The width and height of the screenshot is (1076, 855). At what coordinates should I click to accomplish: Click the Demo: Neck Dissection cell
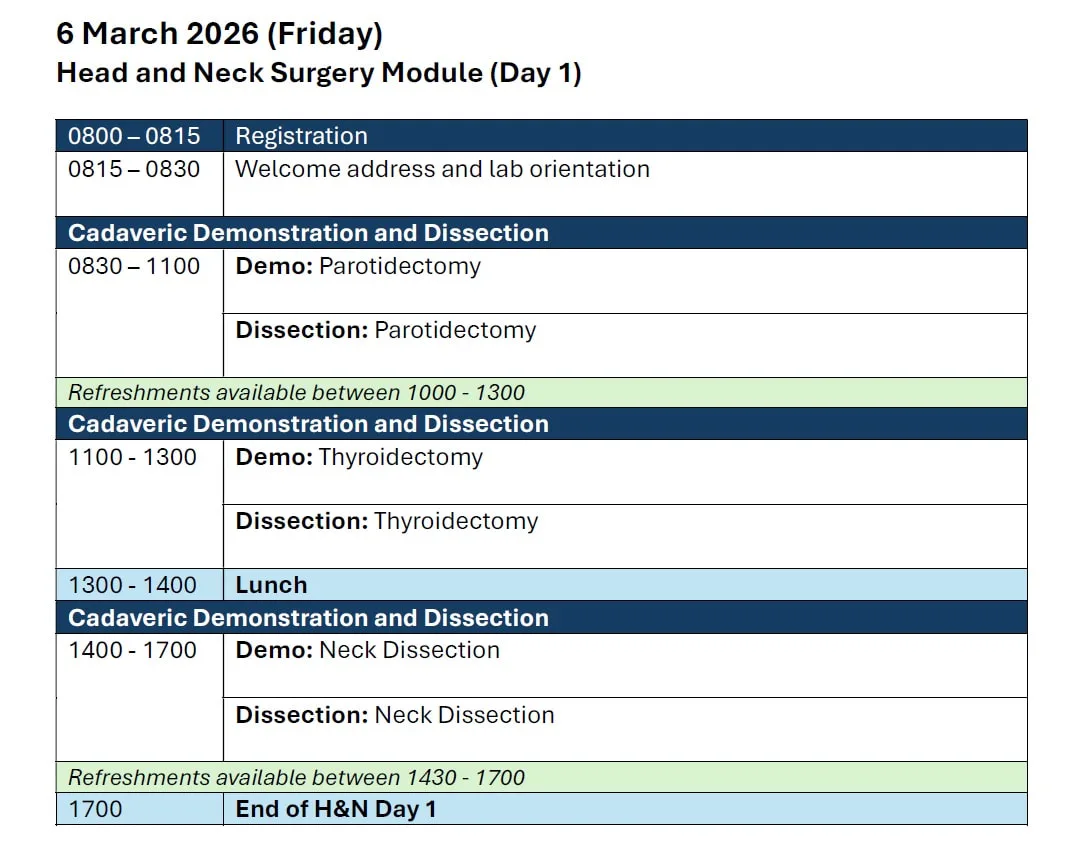point(624,666)
